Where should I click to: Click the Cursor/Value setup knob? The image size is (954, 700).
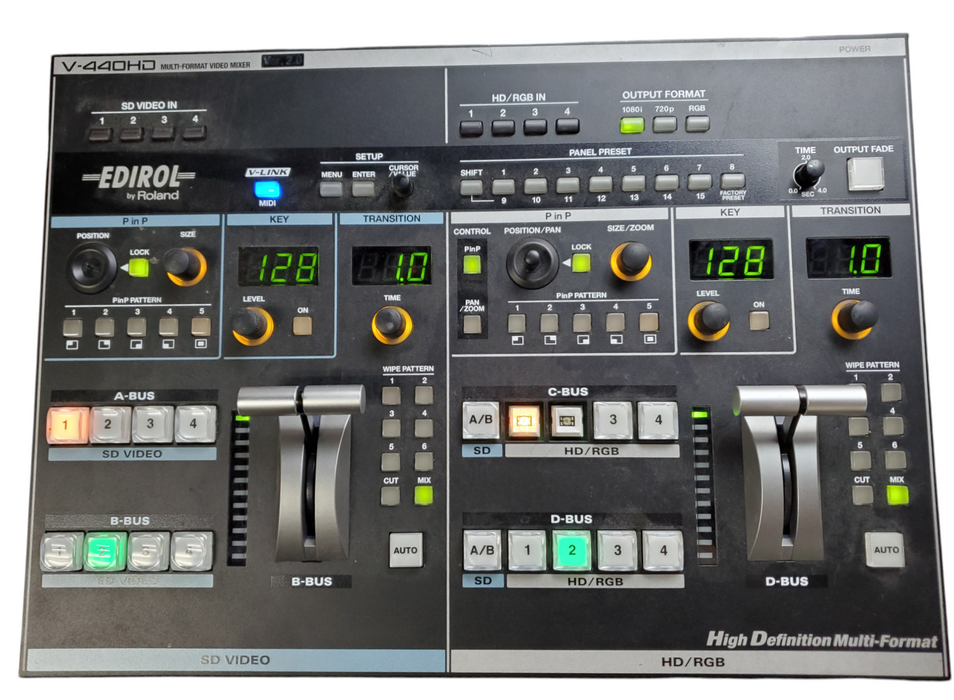click(402, 185)
